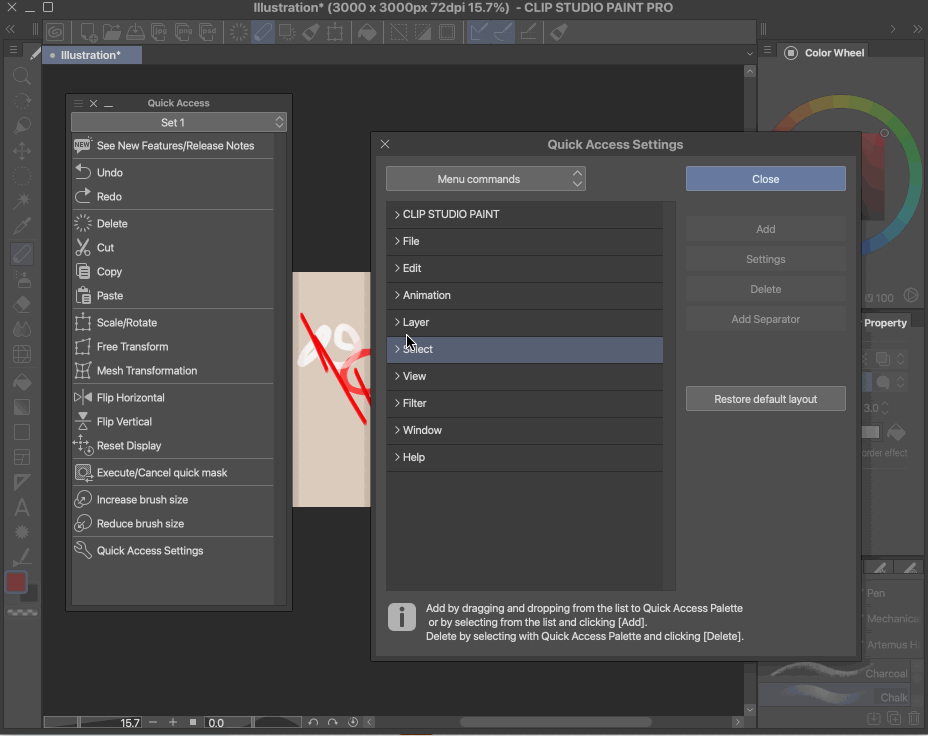Viewport: 928px width, 736px height.
Task: Select the Auto select magic wand tool
Action: [x=22, y=201]
